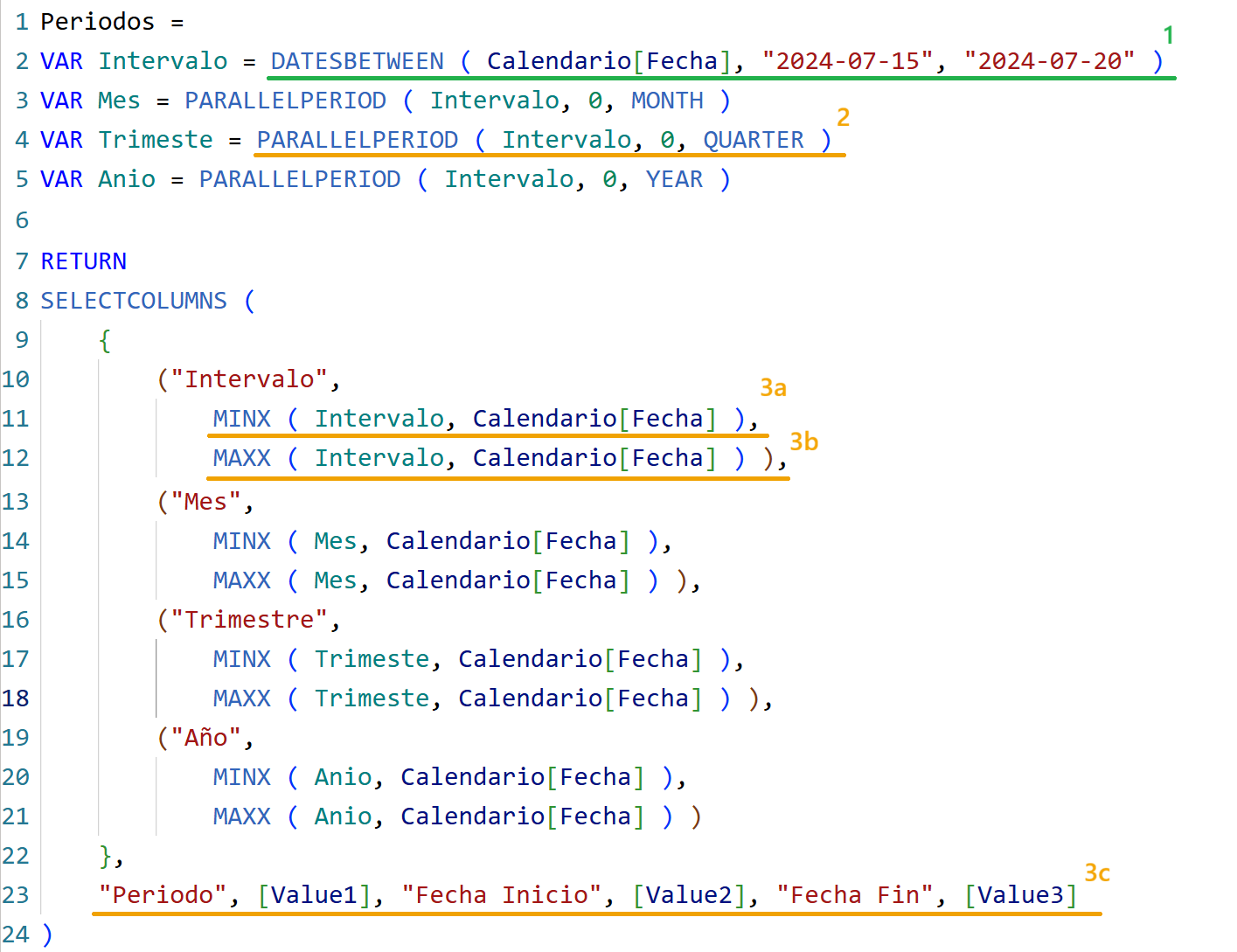The height and width of the screenshot is (952, 1237).
Task: Click the YEAR keyword on line 5
Action: (674, 179)
